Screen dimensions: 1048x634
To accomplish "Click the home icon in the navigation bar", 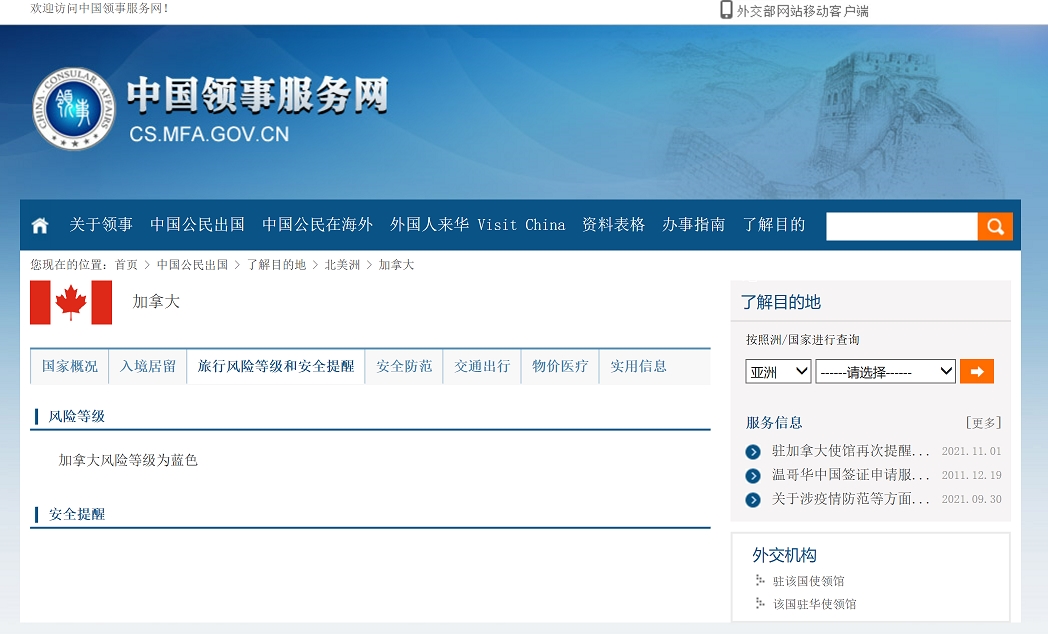I will tap(39, 225).
